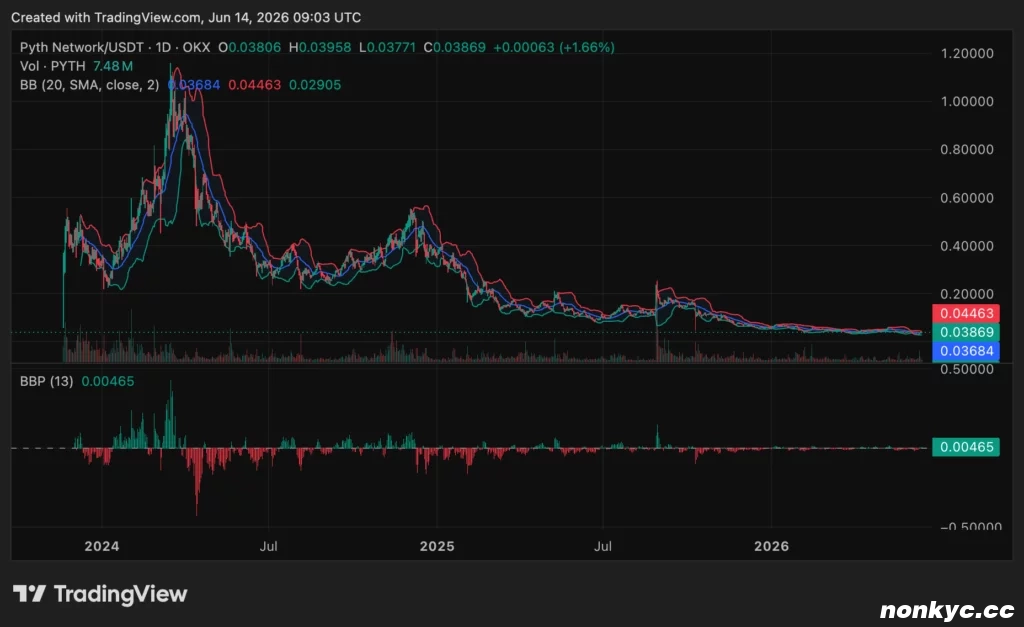Click the TradingView logo
The image size is (1024, 627).
point(100,594)
